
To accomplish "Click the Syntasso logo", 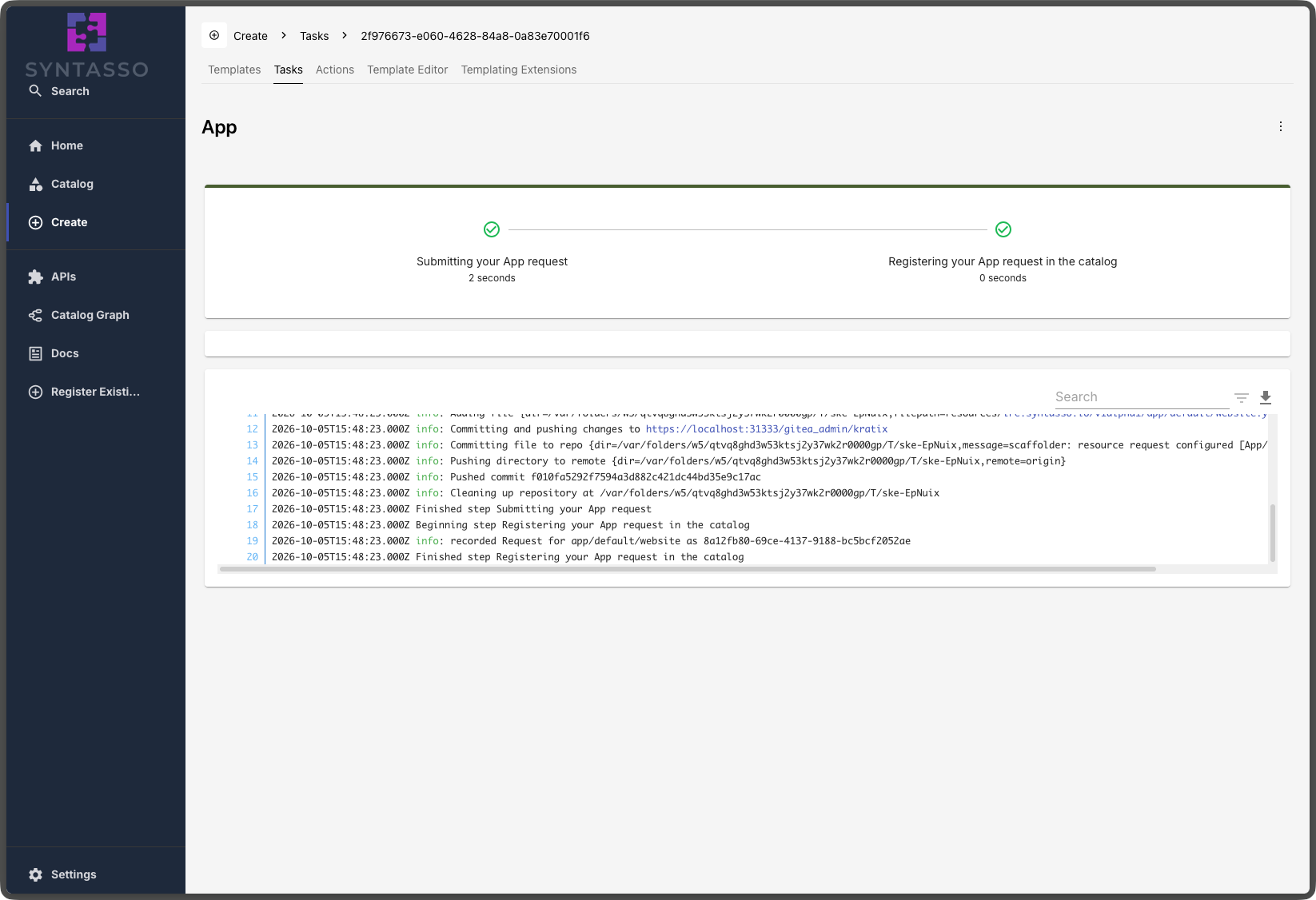I will pyautogui.click(x=86, y=45).
